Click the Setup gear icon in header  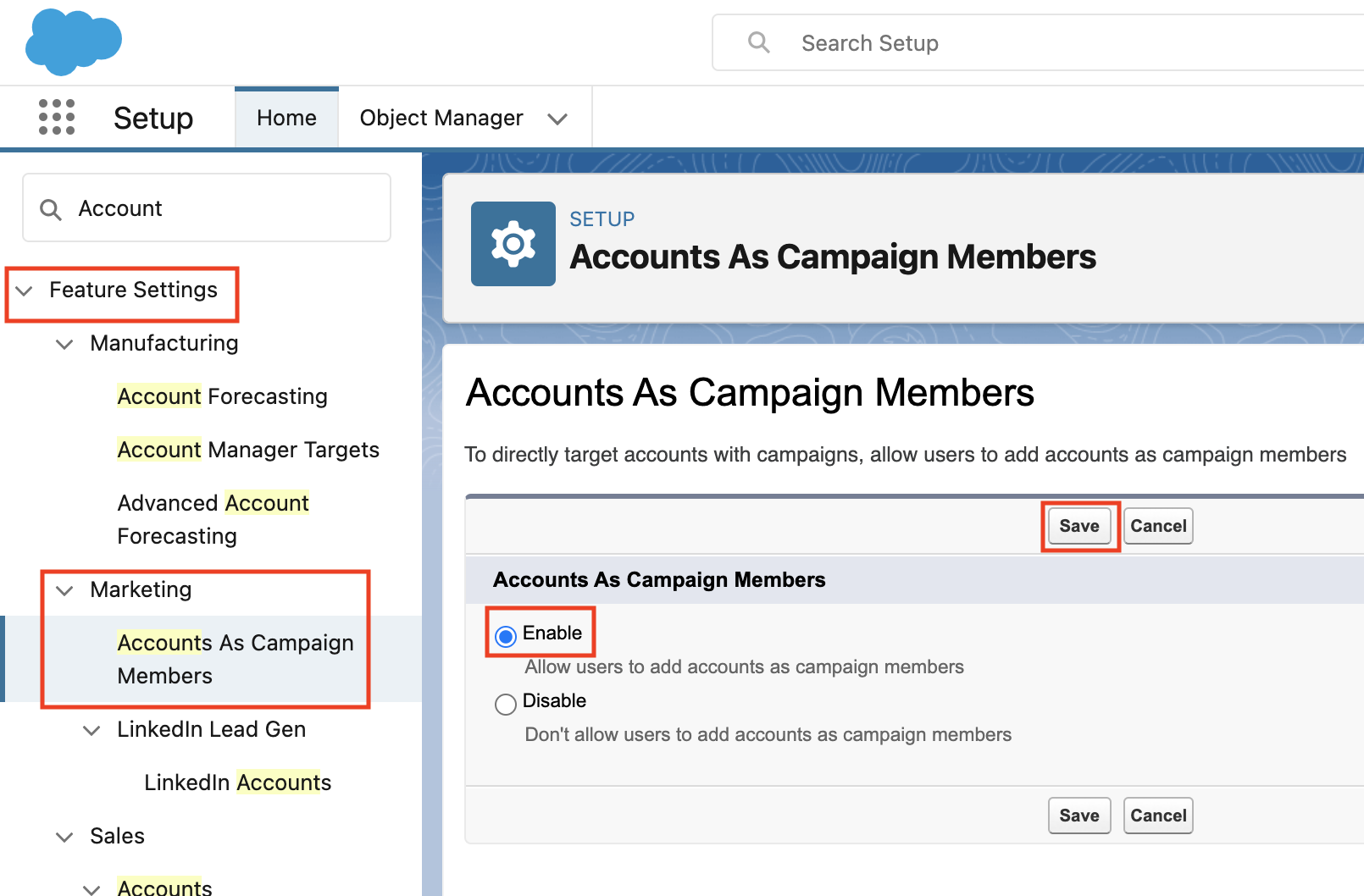pyautogui.click(x=513, y=244)
